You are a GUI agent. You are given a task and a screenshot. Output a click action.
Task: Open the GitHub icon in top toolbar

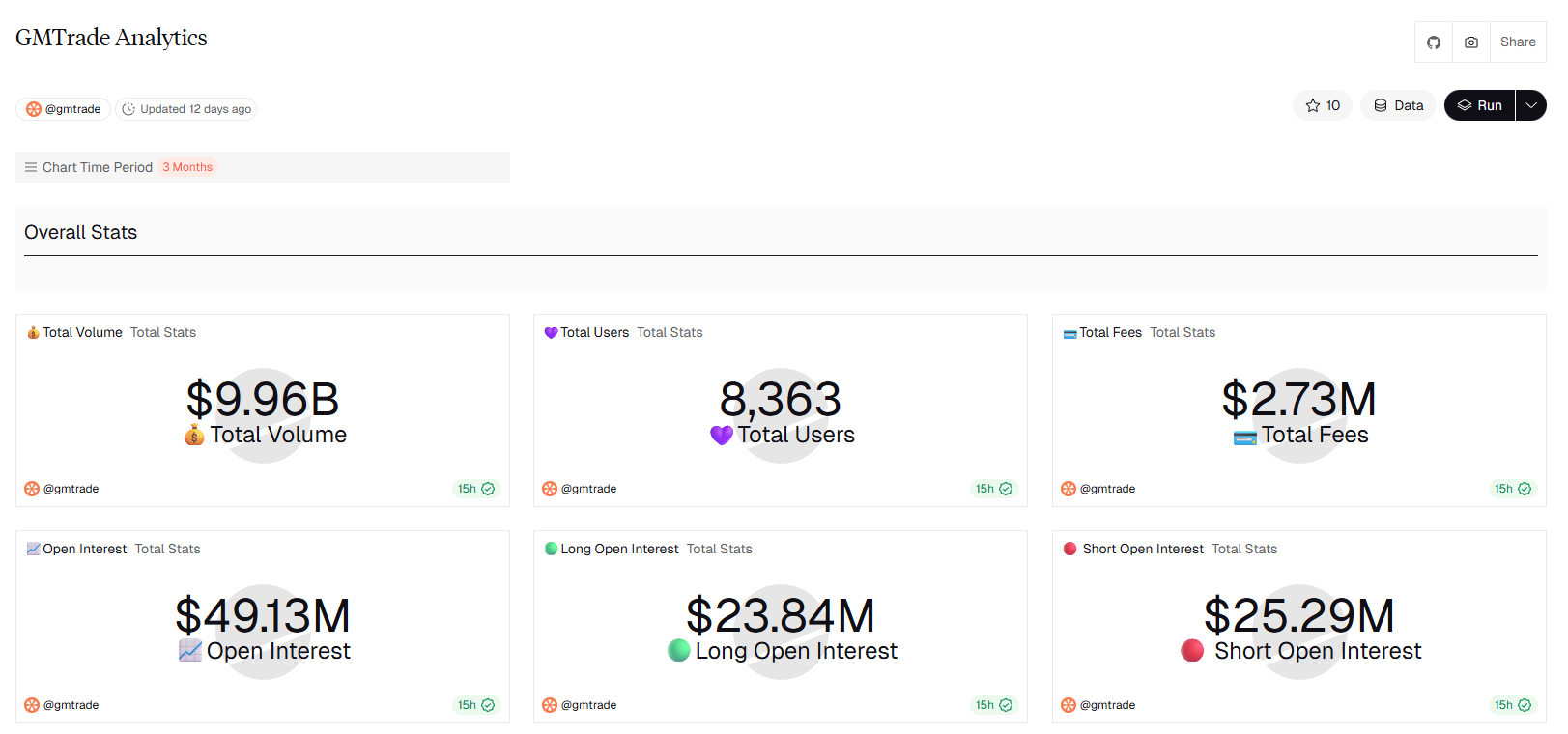coord(1434,42)
